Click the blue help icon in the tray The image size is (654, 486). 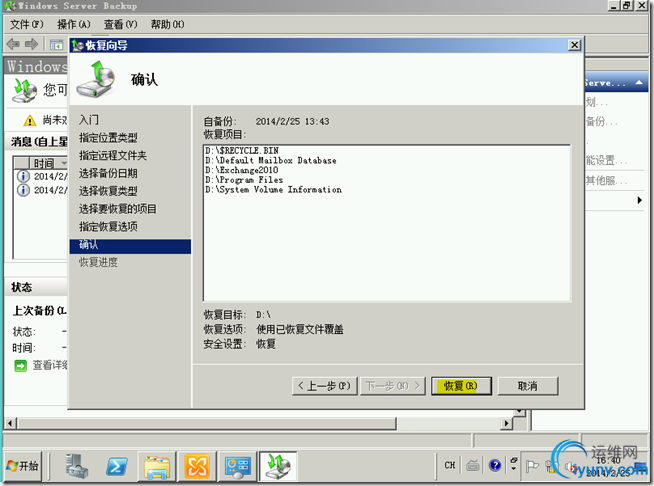[495, 465]
